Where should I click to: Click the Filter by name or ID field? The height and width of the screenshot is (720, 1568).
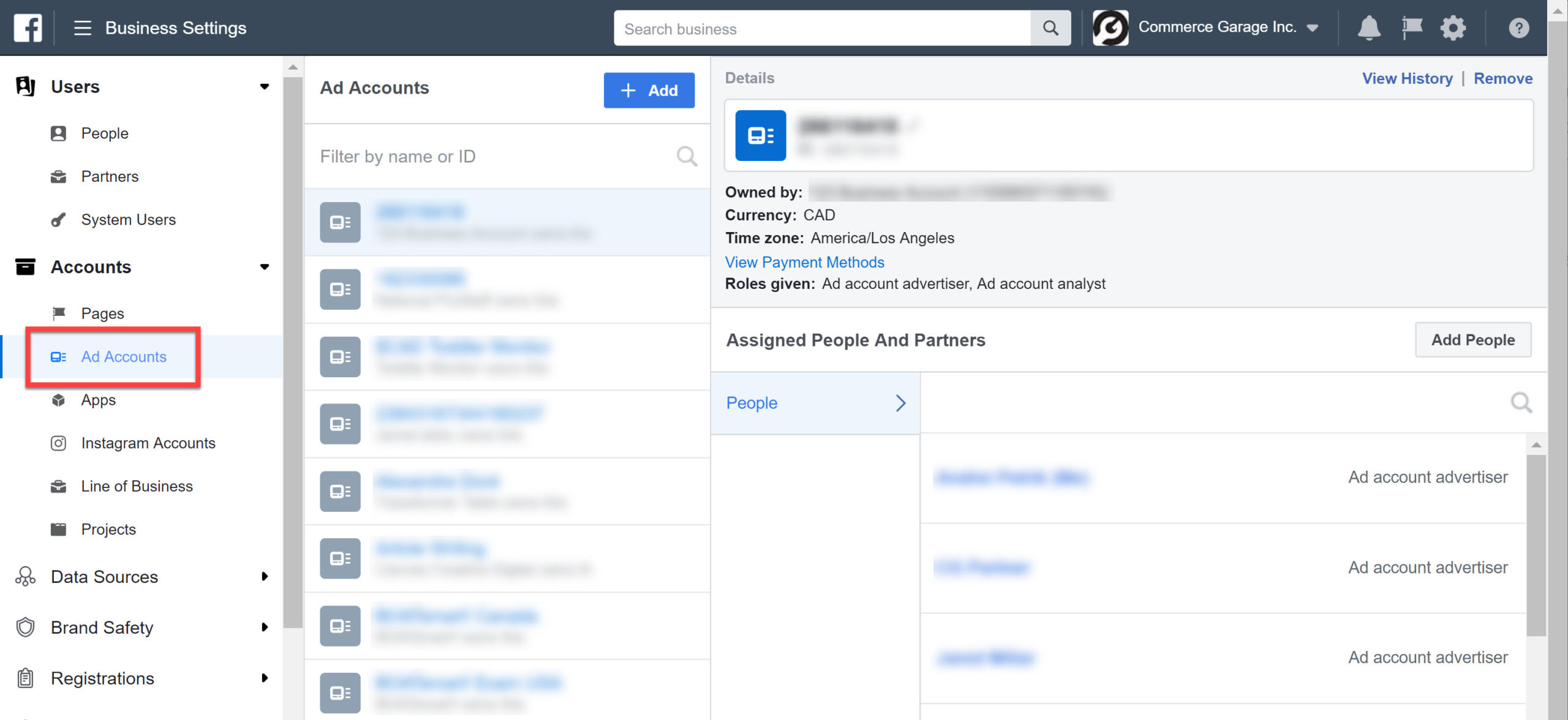(x=505, y=157)
